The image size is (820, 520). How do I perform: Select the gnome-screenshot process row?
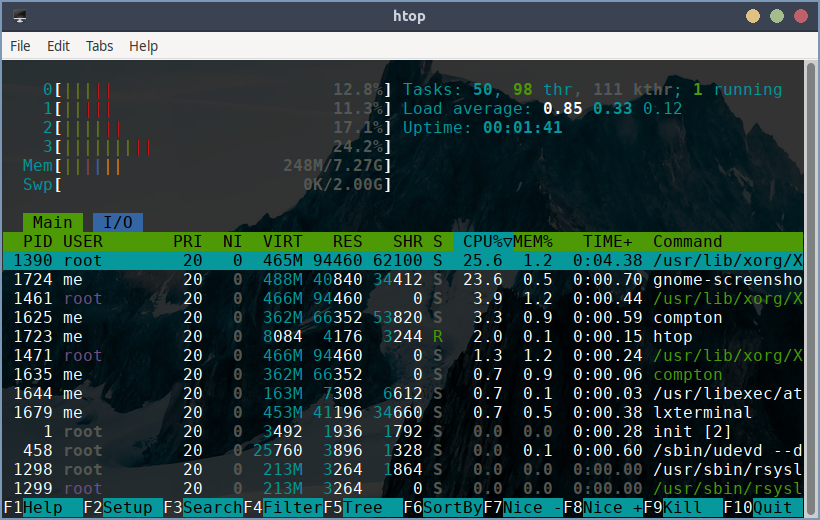(x=403, y=279)
